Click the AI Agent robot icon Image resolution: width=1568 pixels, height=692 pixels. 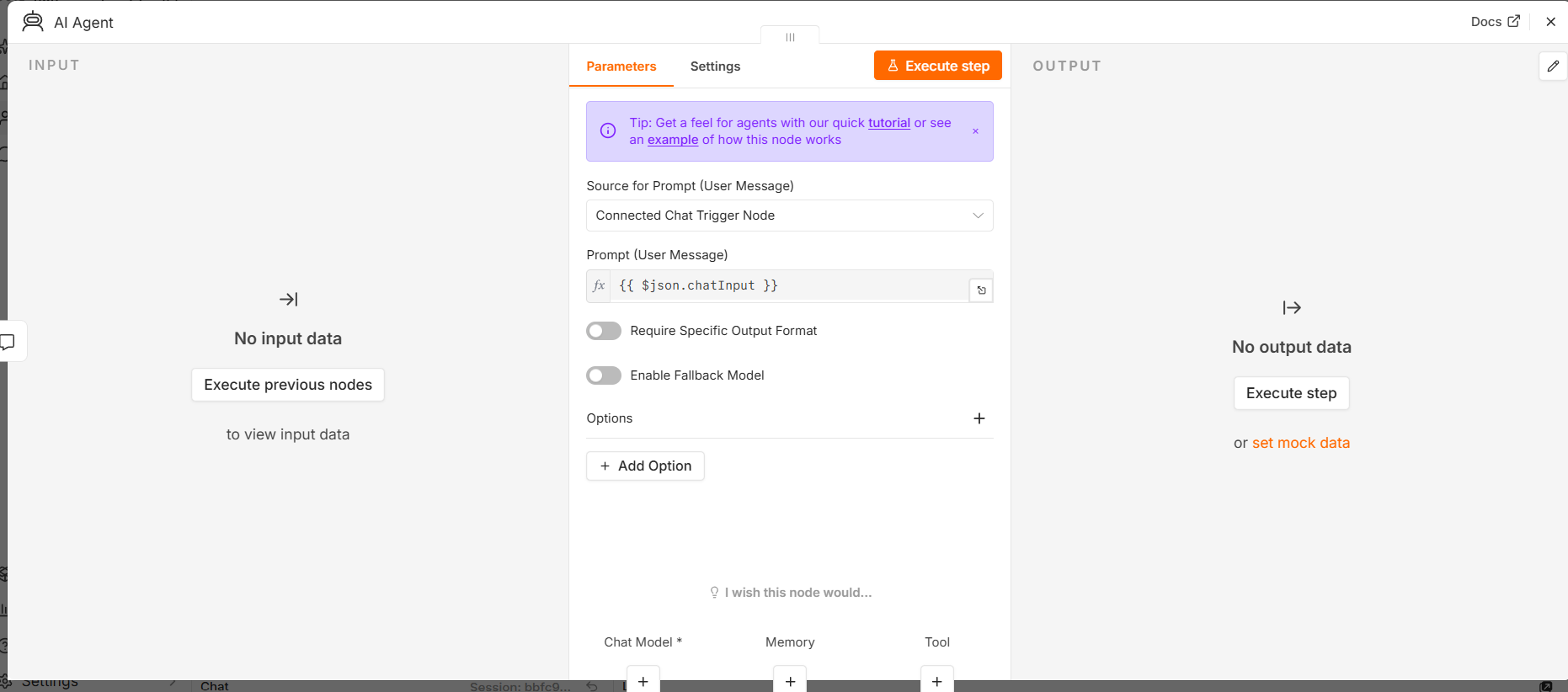pos(33,22)
